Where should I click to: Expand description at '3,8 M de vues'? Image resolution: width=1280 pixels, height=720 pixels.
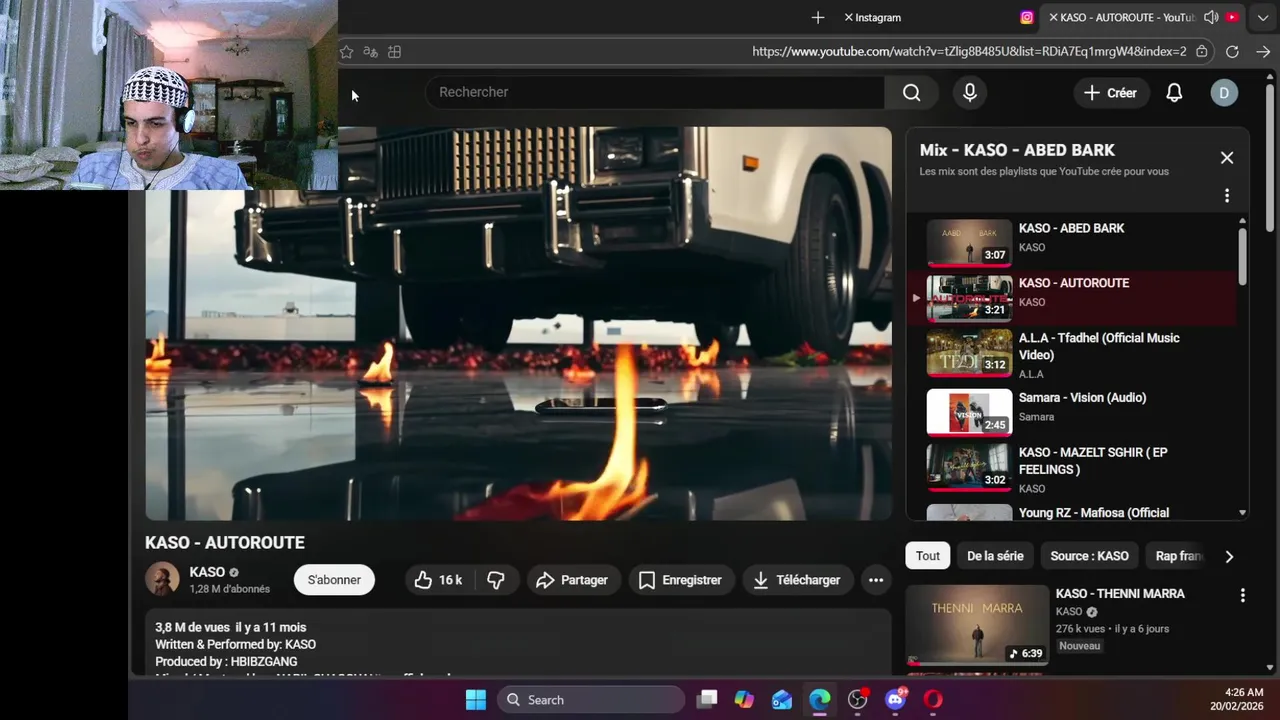(231, 627)
